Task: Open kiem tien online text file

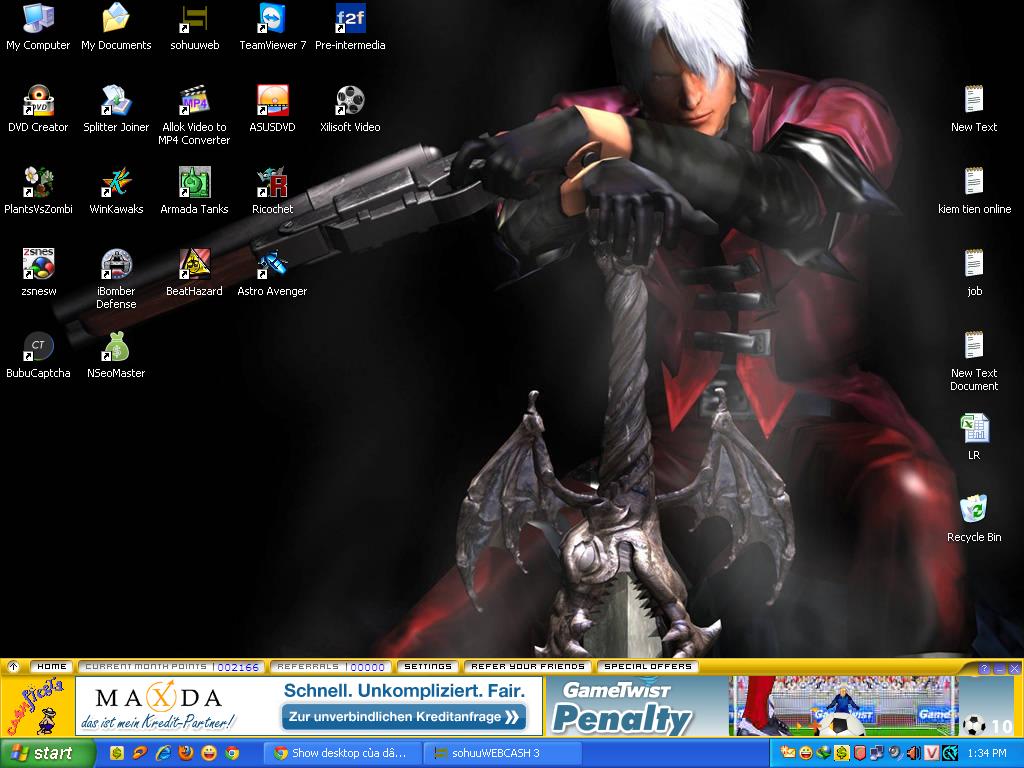Action: (974, 190)
